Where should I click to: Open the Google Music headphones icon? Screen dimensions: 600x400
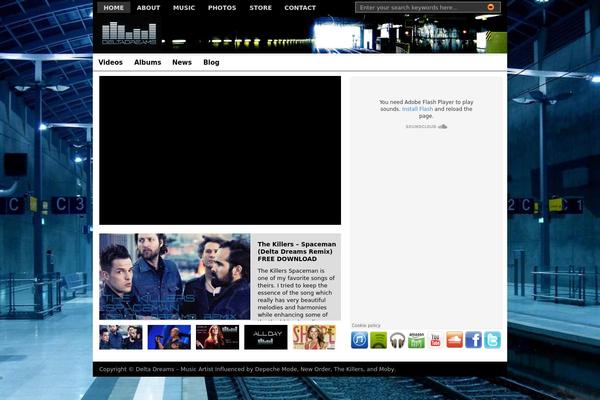[397, 340]
